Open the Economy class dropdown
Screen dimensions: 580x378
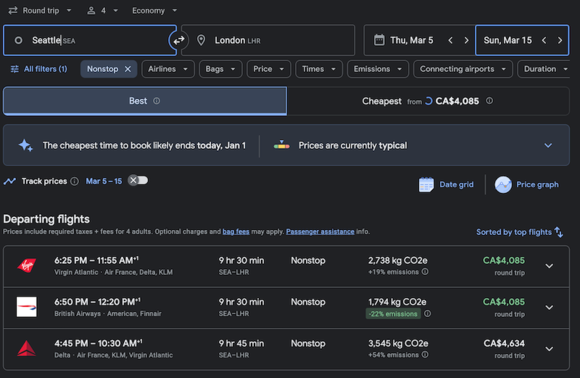(154, 10)
